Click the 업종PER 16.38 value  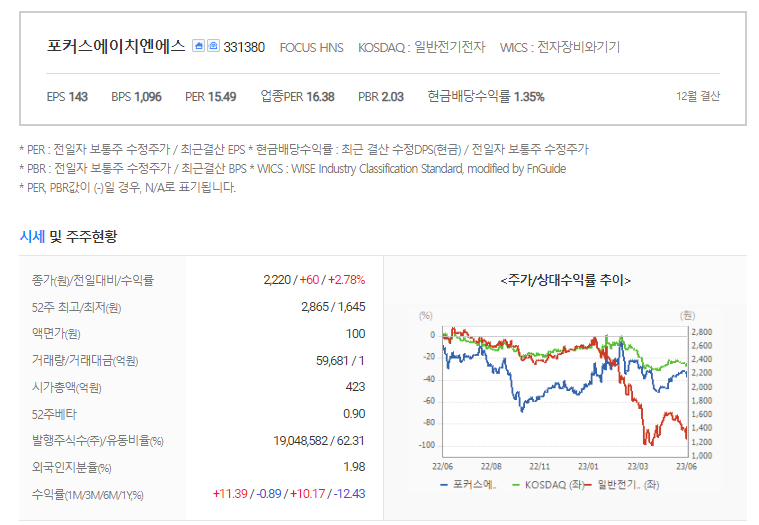[298, 96]
